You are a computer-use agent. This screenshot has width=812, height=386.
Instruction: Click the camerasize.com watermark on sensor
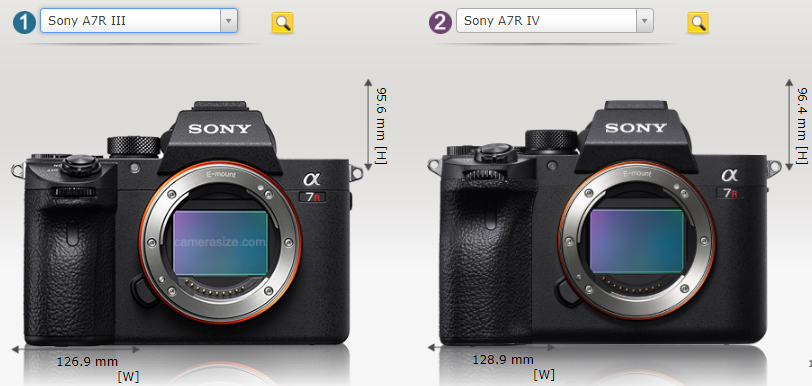pyautogui.click(x=220, y=242)
